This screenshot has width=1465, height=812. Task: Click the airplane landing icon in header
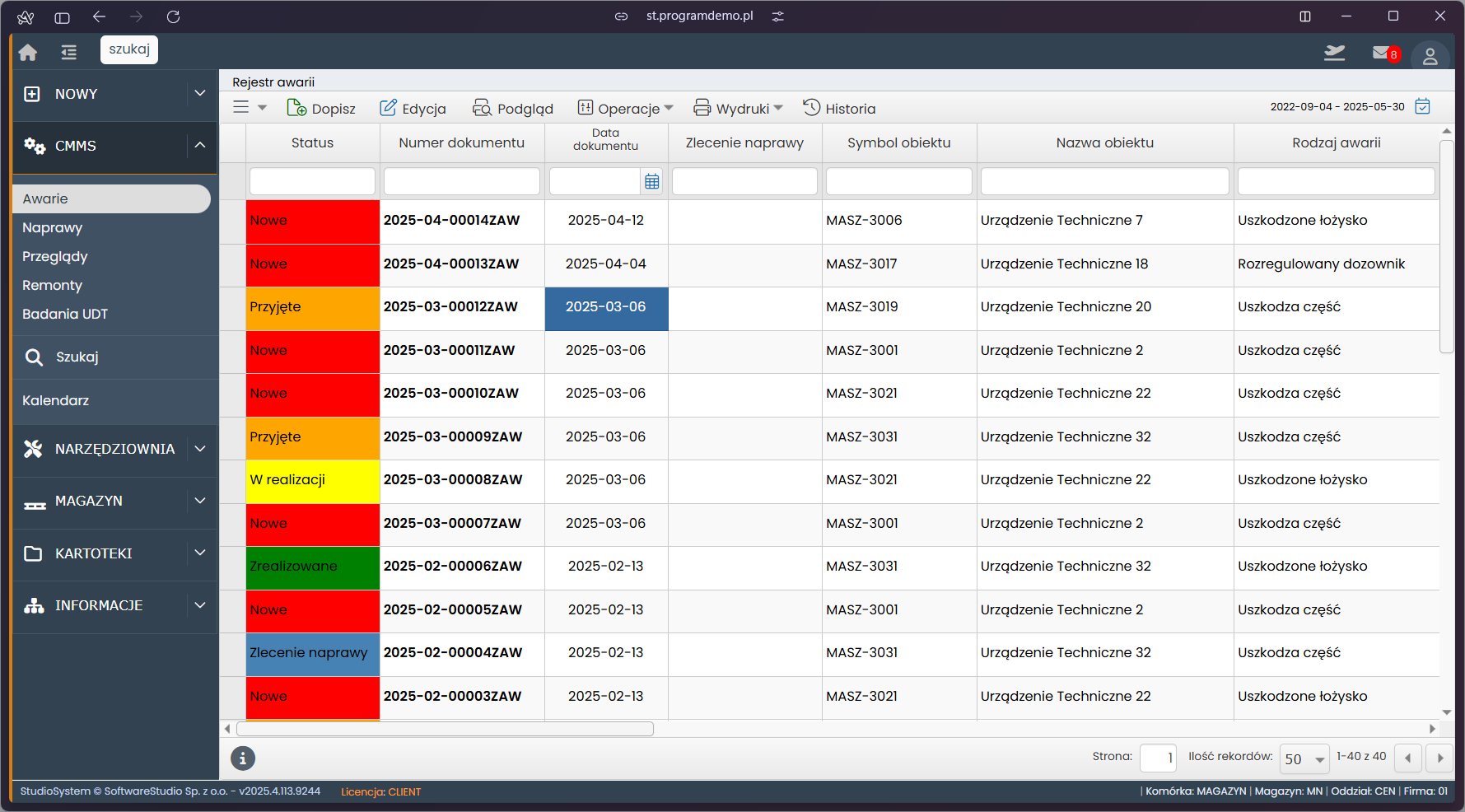pos(1334,54)
